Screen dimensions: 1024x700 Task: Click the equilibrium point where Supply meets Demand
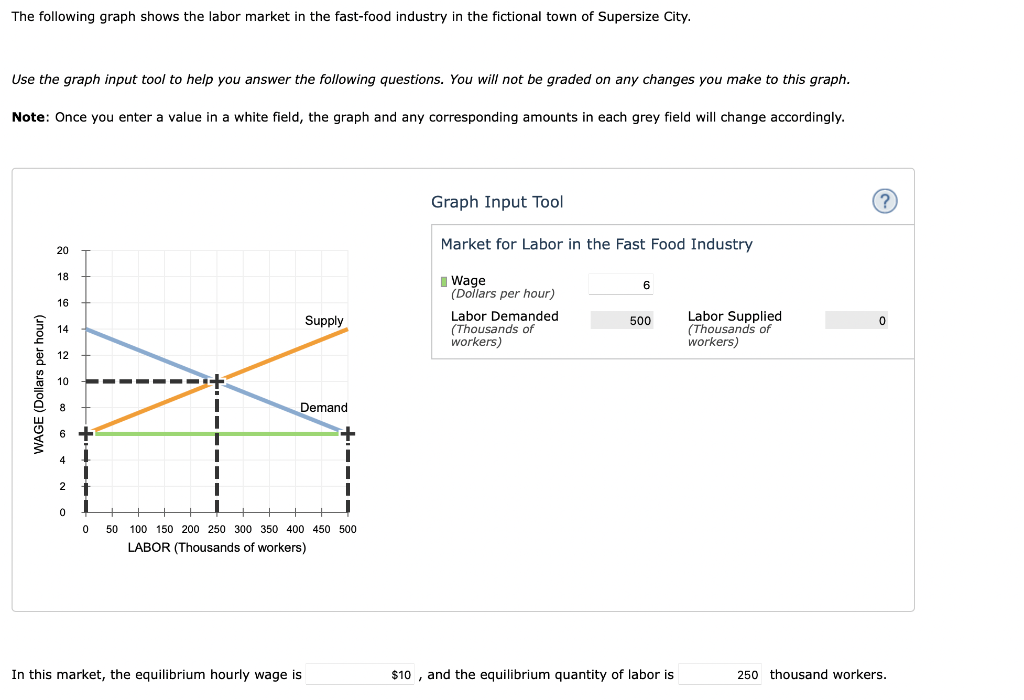216,379
